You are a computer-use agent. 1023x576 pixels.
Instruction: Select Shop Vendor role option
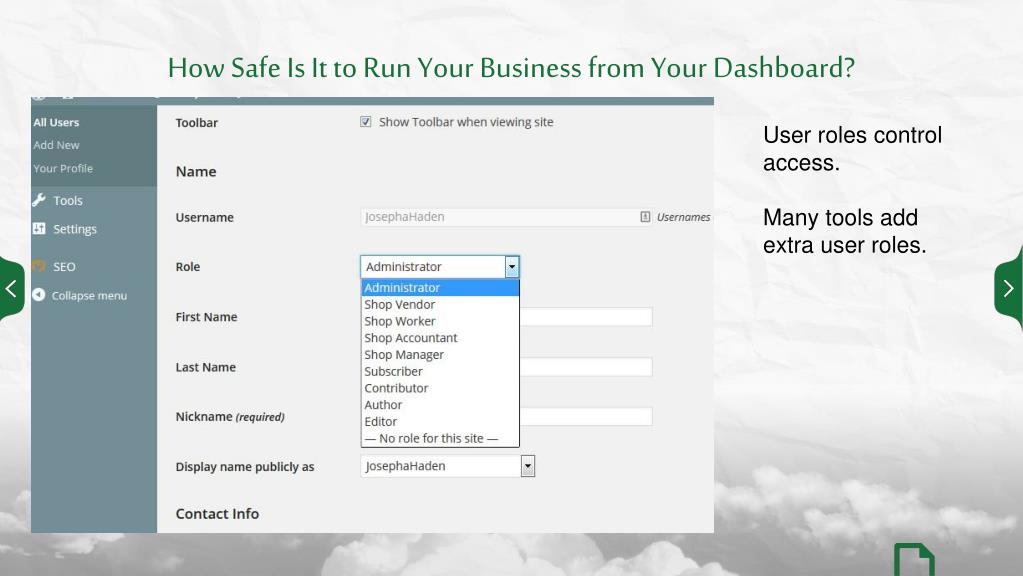(440, 305)
